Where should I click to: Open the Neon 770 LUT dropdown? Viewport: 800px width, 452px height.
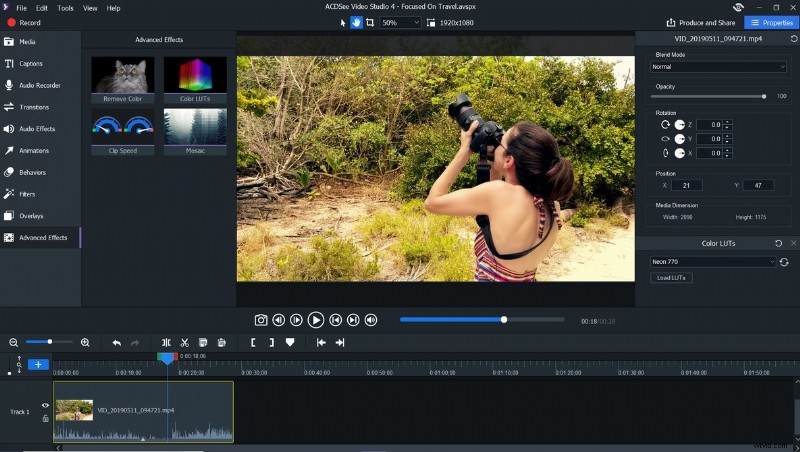tap(713, 262)
